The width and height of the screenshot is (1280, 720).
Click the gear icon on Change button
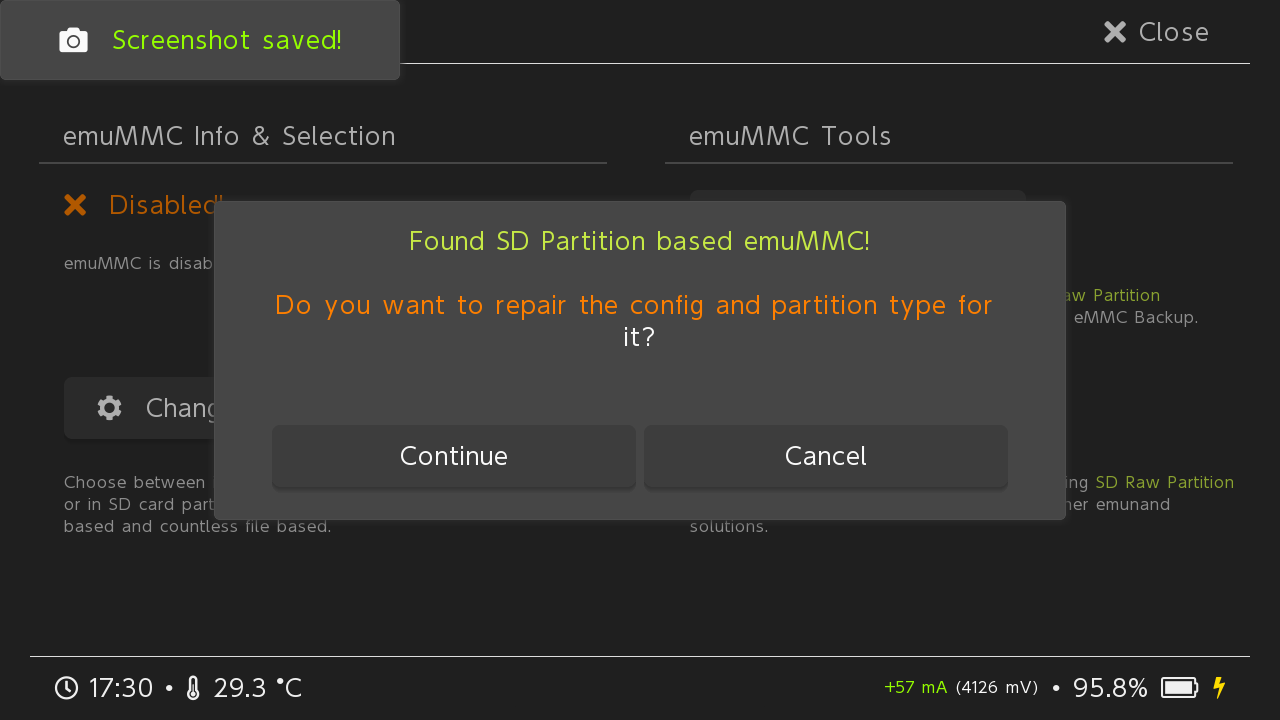(109, 408)
